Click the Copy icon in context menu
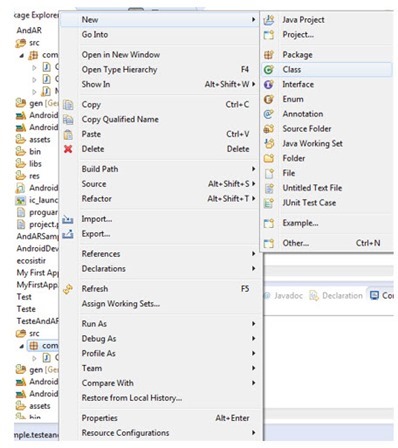398x448 pixels. (68, 105)
